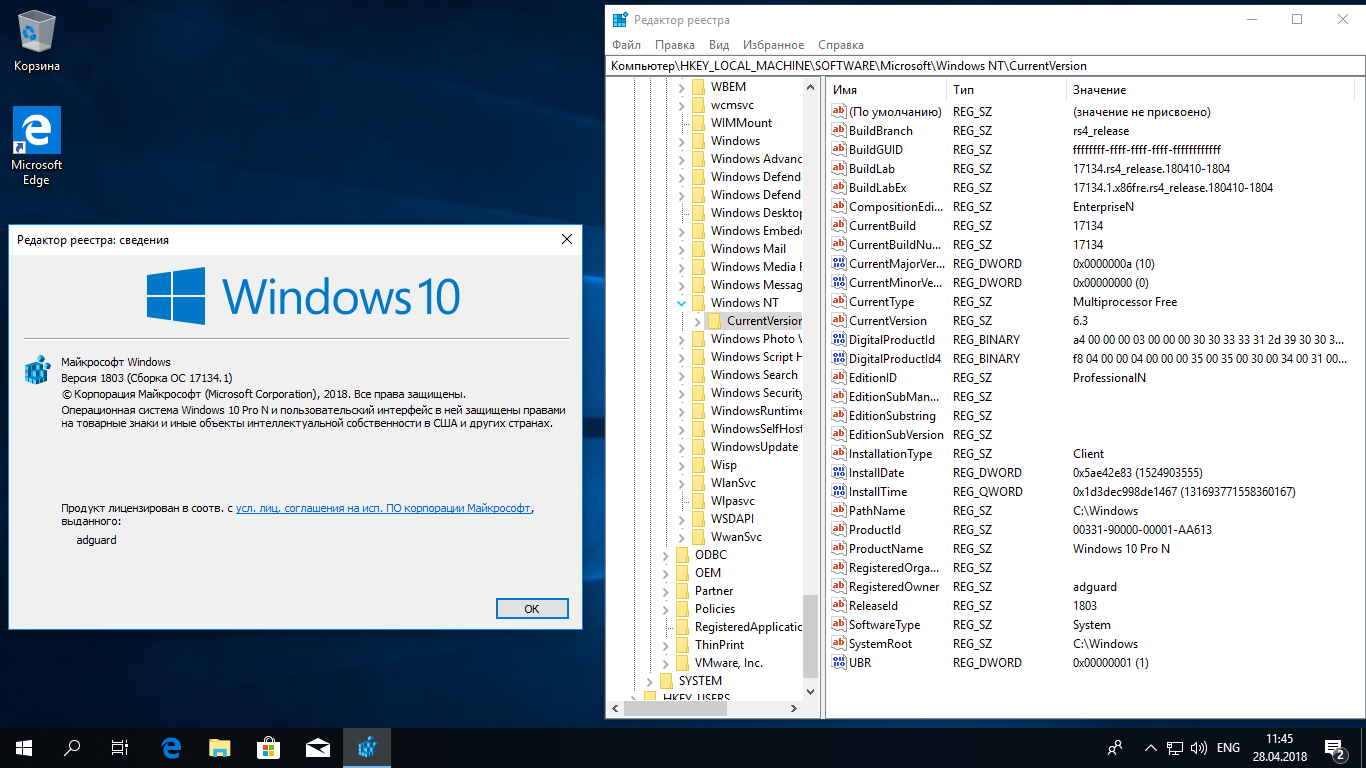Select the RegisteredOwner value name
This screenshot has width=1366, height=768.
[x=894, y=587]
